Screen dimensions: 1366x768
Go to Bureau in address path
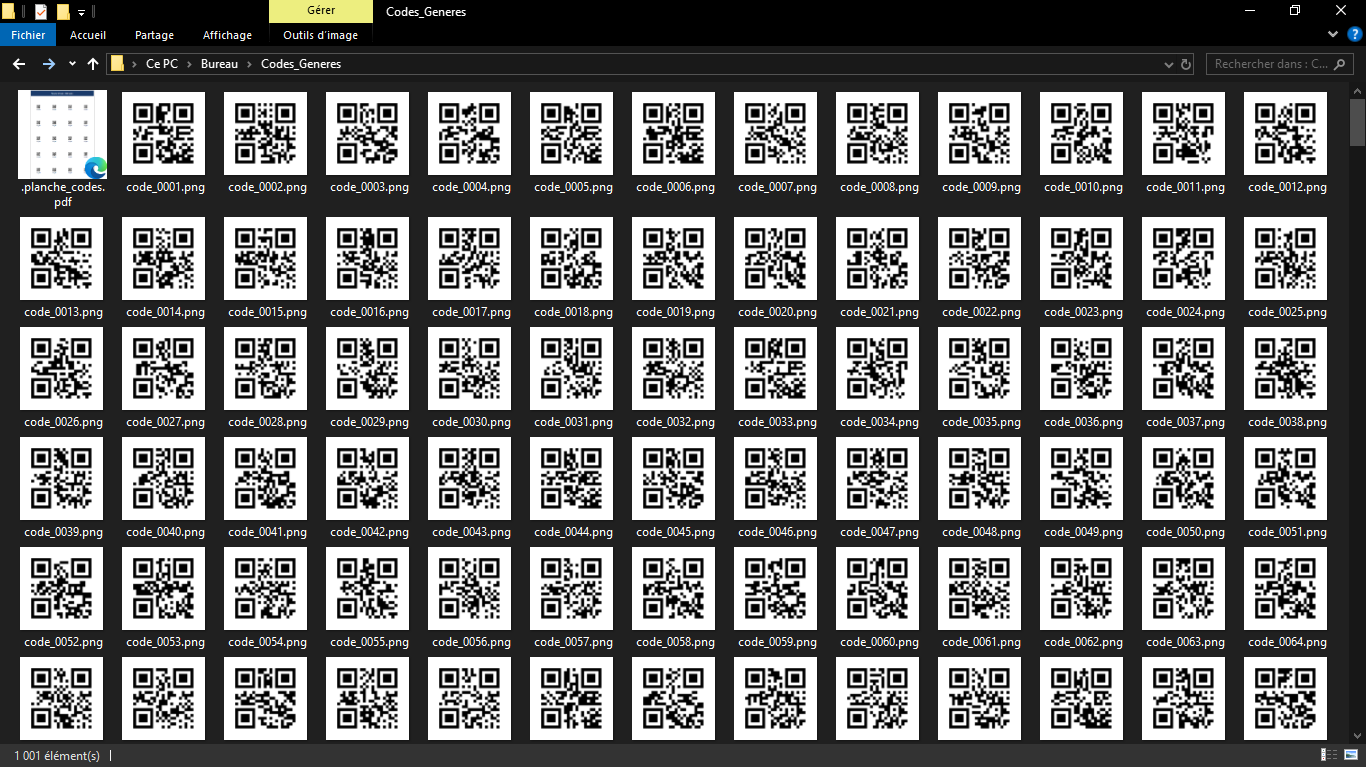pyautogui.click(x=219, y=64)
